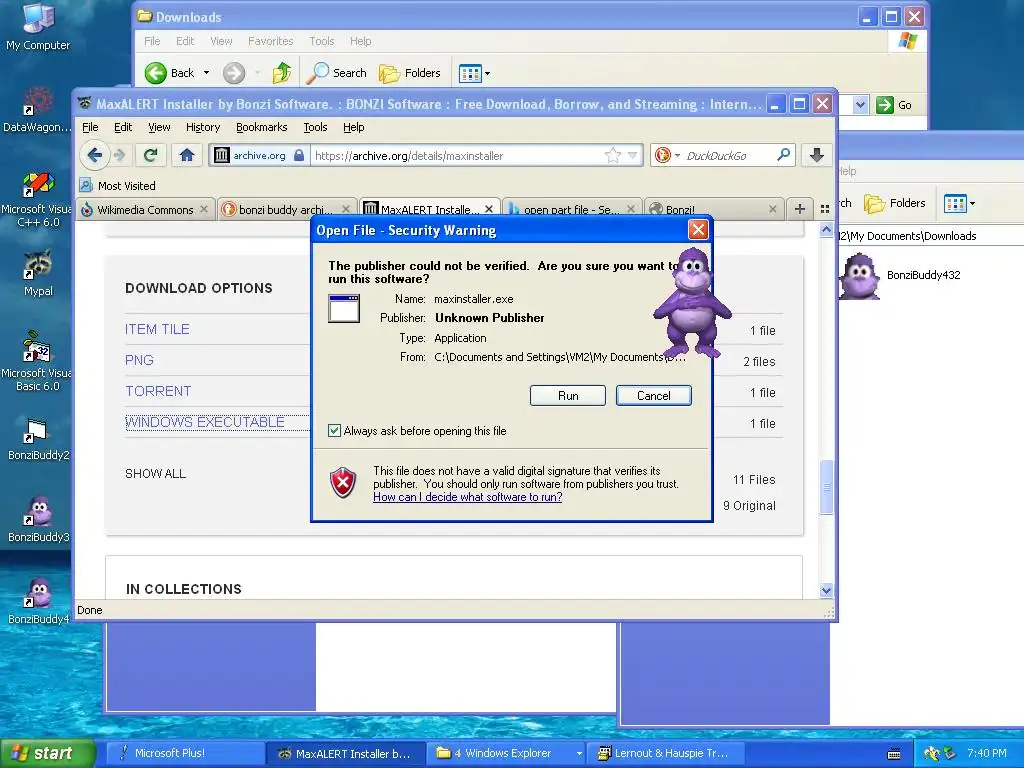Click the Windows Start button
Screen dimensions: 1024x768
(x=47, y=753)
